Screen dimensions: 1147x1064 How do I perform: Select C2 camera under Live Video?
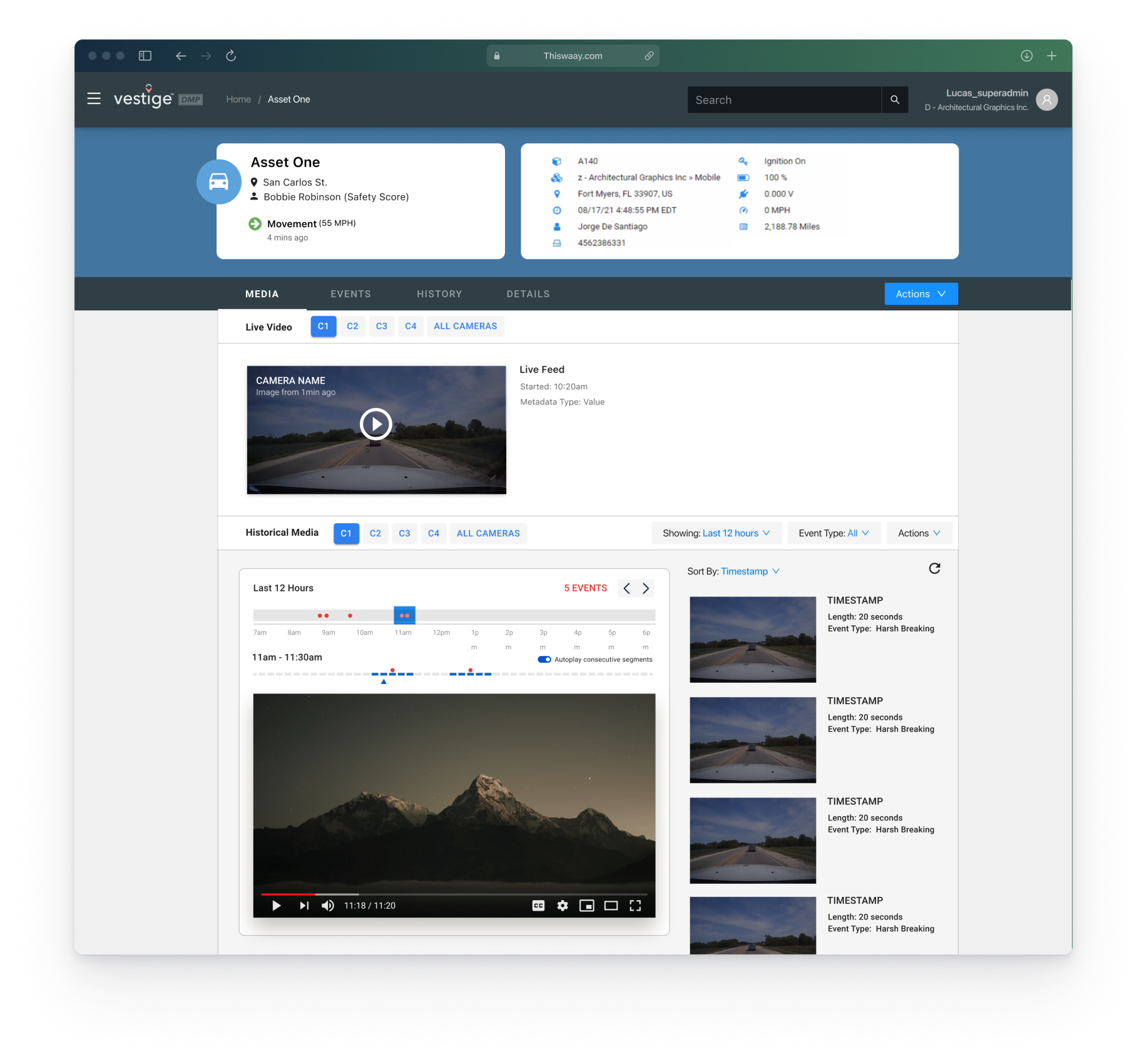(x=352, y=326)
